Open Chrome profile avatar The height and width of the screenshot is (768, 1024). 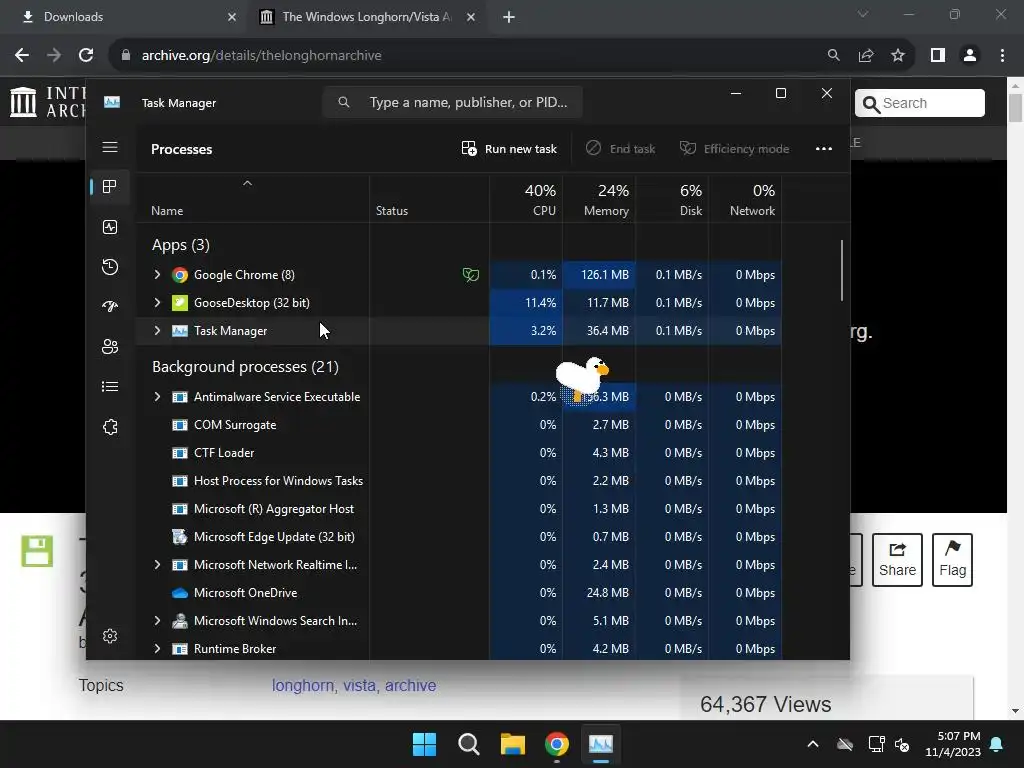coord(970,56)
